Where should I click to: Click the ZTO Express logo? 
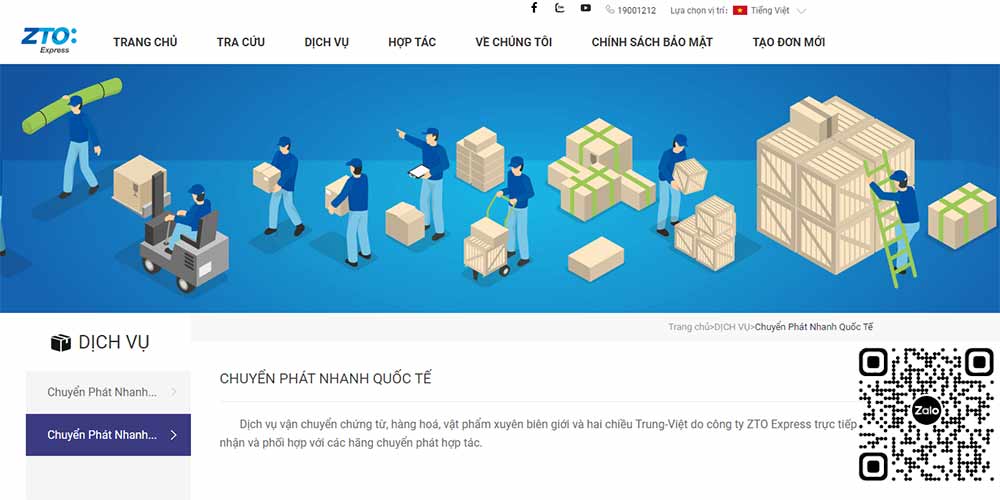(x=49, y=40)
